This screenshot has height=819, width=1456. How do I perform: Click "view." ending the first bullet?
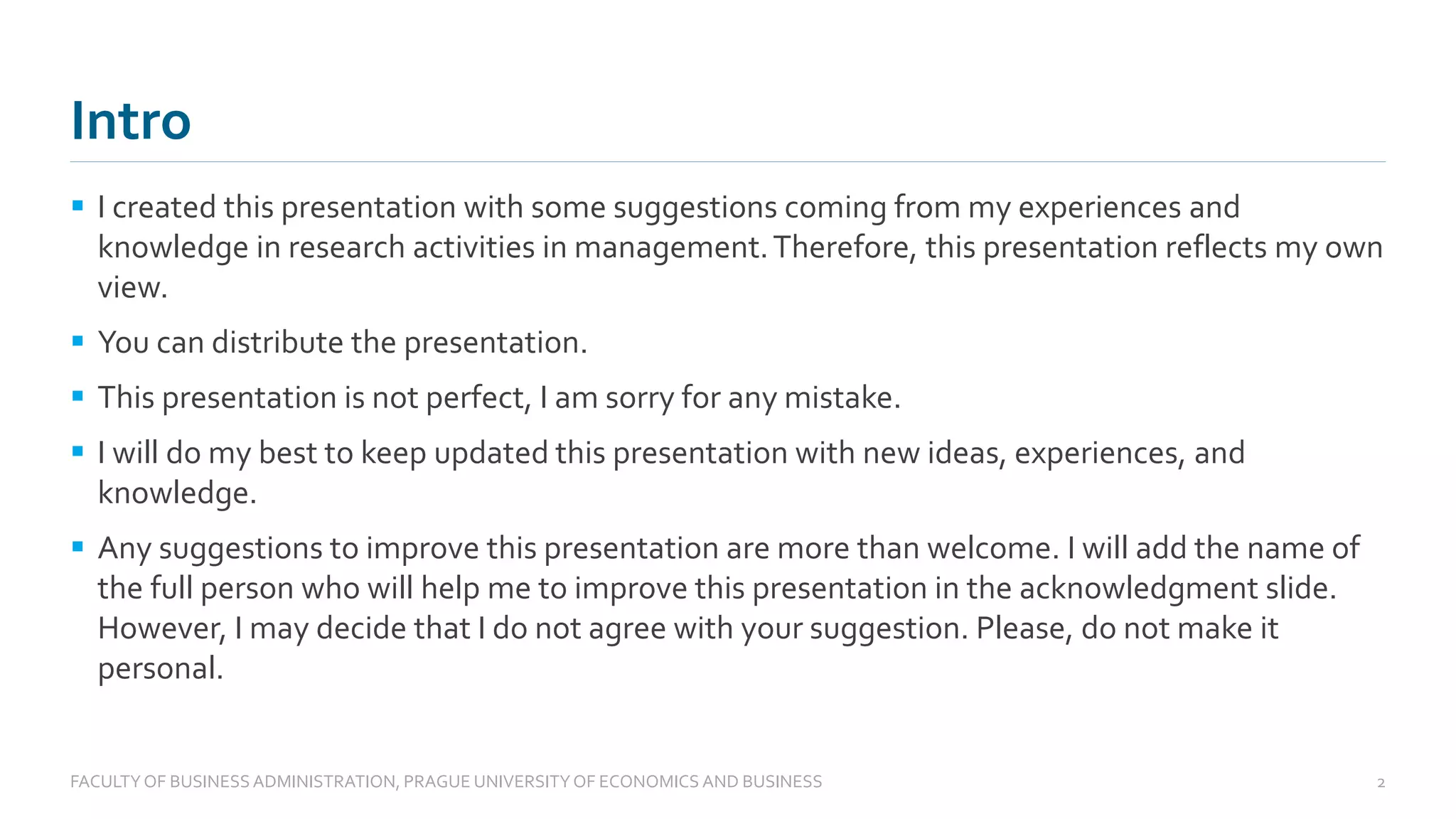tap(132, 288)
